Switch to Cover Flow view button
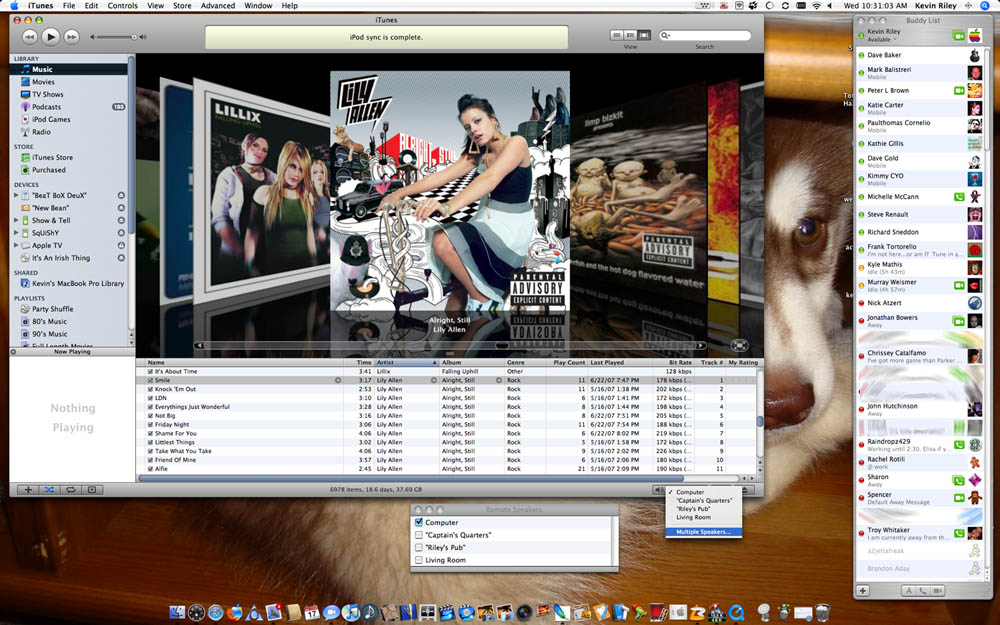 point(643,35)
